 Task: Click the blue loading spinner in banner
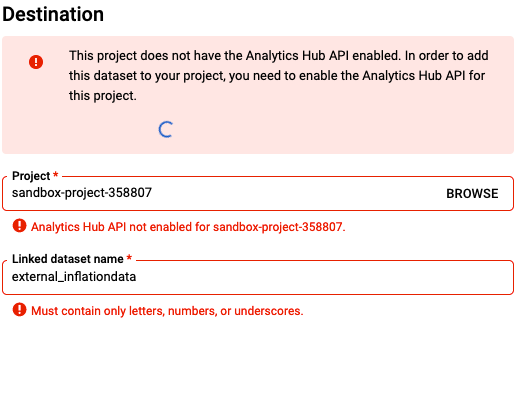click(166, 129)
